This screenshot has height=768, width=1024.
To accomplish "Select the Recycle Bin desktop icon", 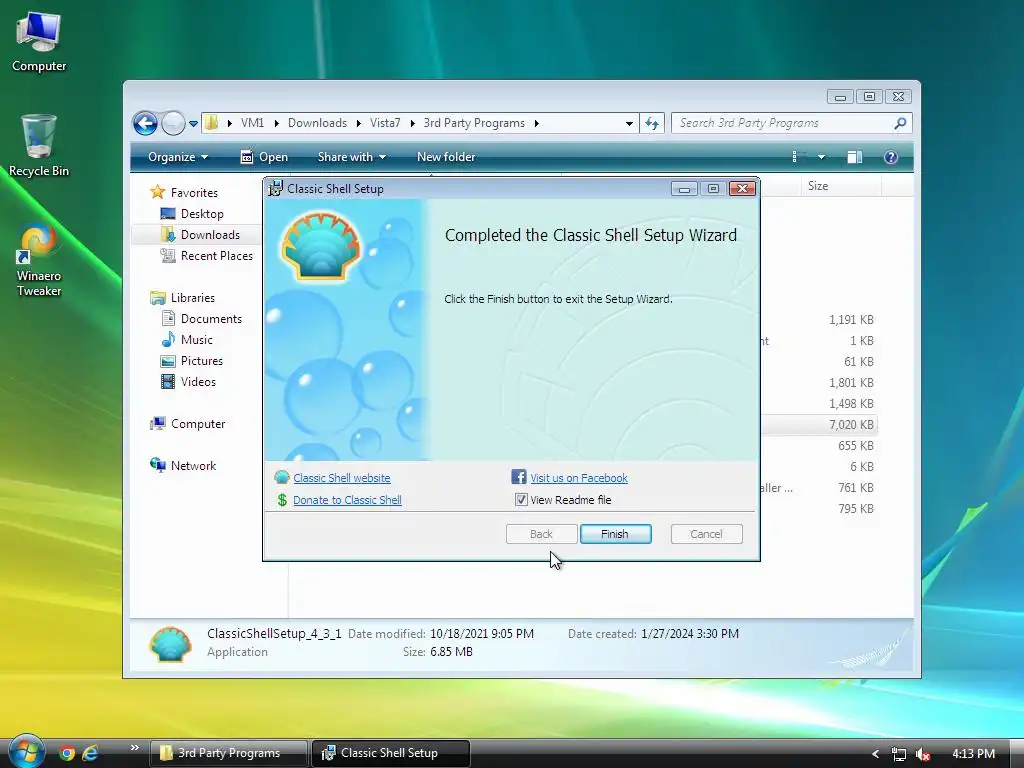I will click(x=39, y=146).
